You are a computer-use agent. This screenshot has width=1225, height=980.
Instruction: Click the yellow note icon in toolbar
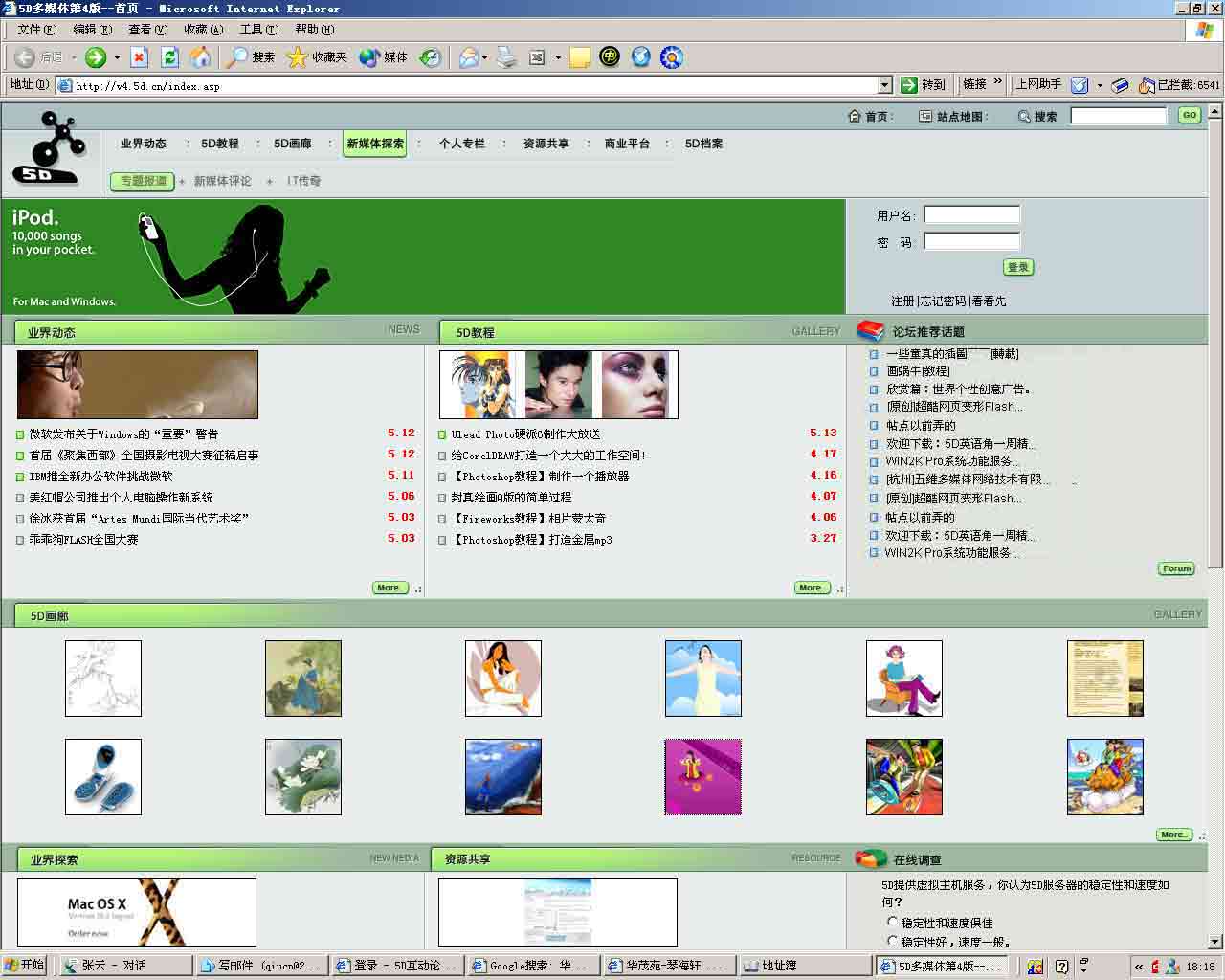(580, 57)
